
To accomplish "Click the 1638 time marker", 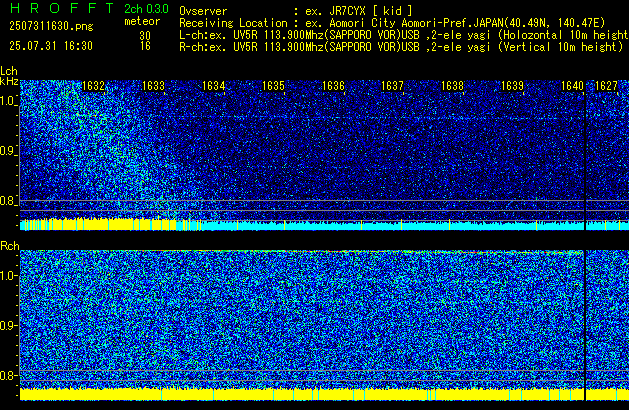I will coord(452,86).
